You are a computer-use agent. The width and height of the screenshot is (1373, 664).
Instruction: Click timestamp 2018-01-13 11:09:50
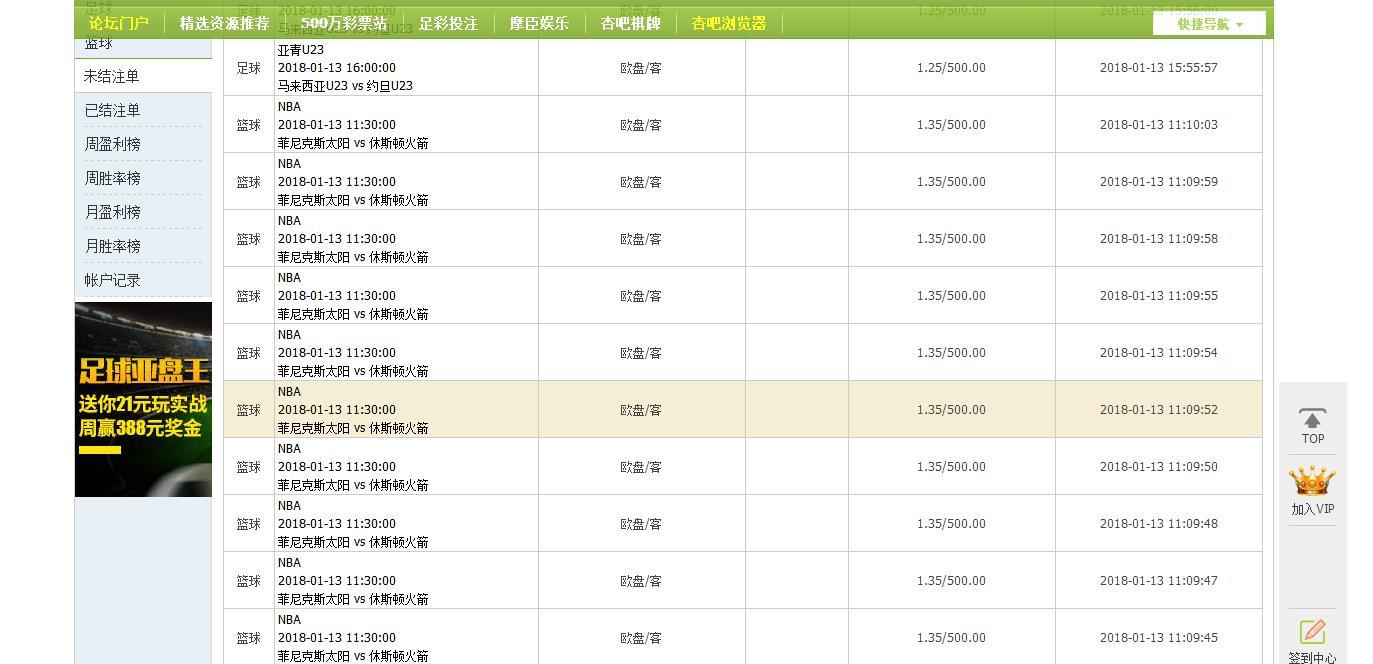pos(1158,467)
